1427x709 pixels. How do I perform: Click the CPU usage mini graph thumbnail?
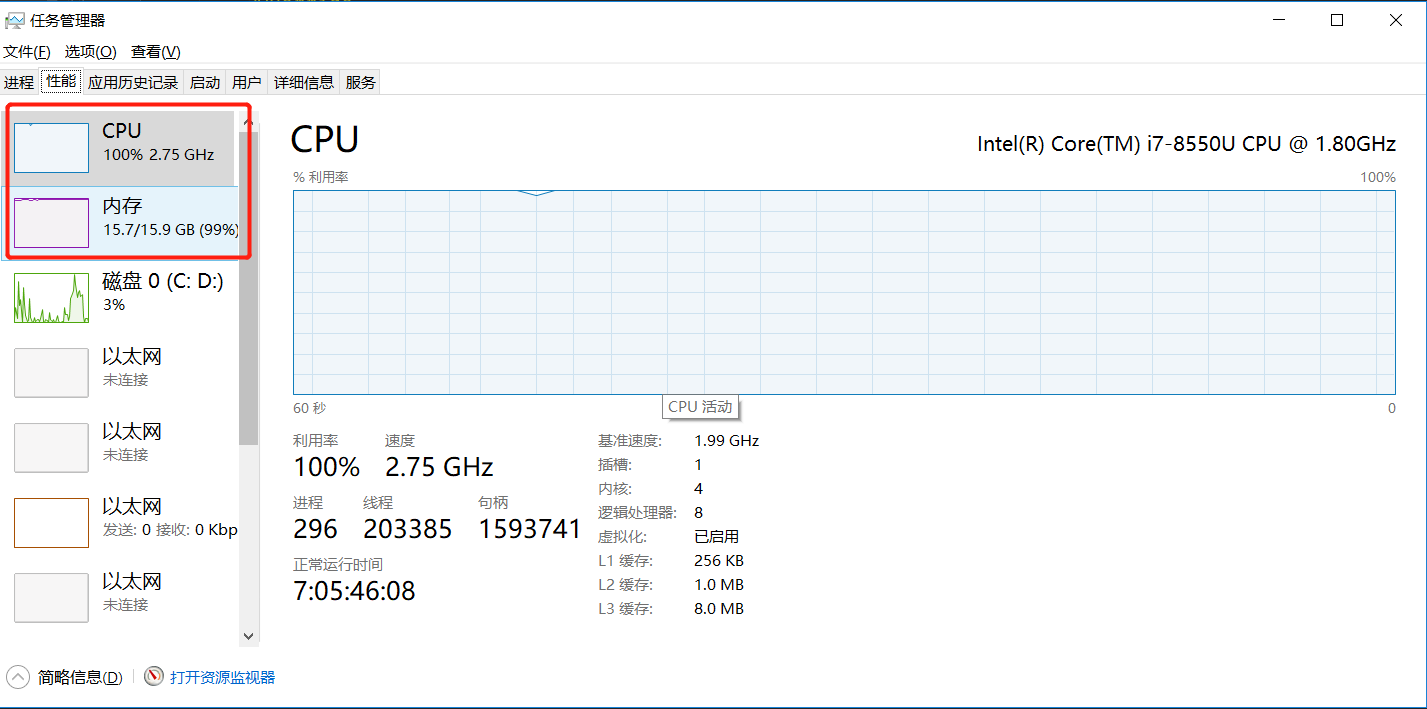tap(51, 147)
